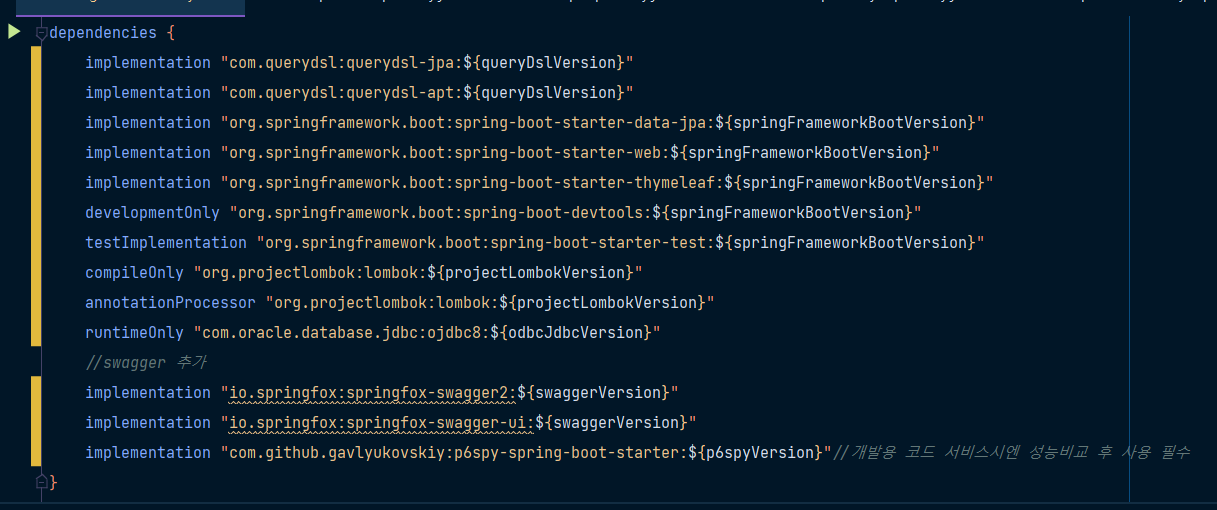This screenshot has height=510, width=1217.
Task: Click the spring-boot-starter-thymeleaf dependency string
Action: [x=606, y=183]
